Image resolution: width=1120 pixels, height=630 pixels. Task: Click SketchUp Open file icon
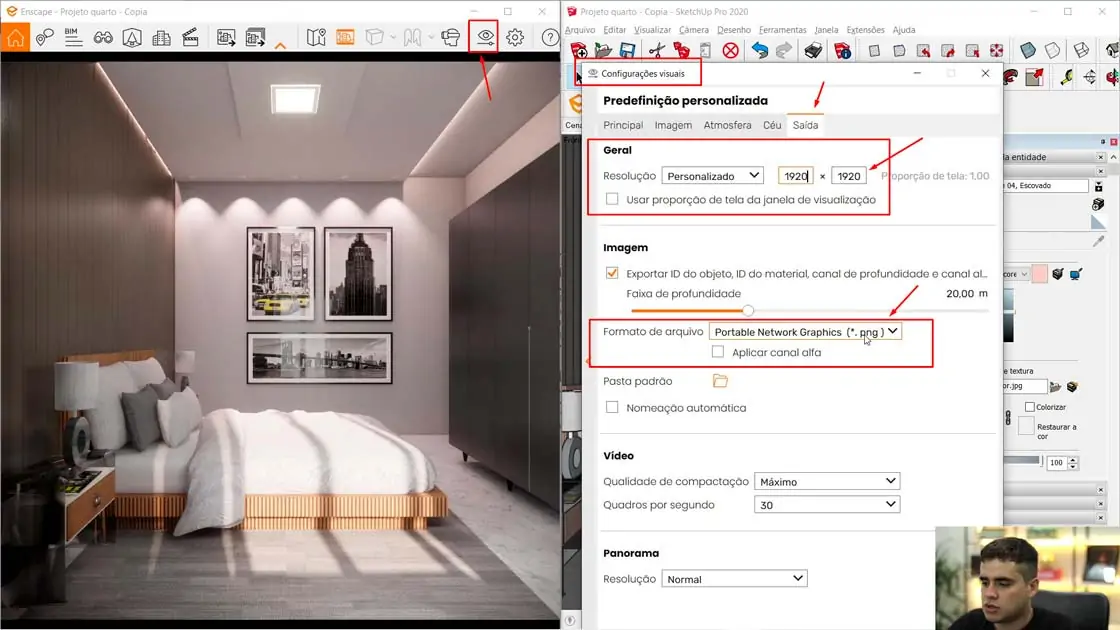[603, 50]
